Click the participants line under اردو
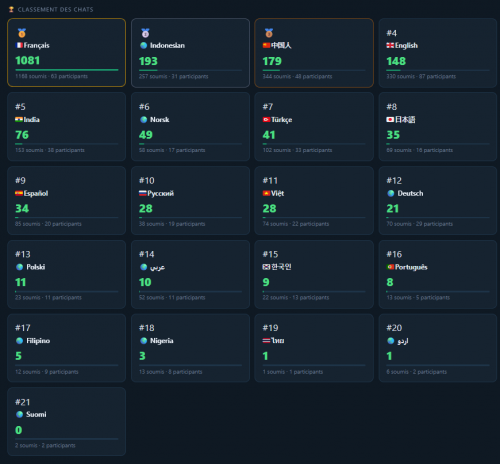Screen dimensions: 500x464 click(x=417, y=372)
